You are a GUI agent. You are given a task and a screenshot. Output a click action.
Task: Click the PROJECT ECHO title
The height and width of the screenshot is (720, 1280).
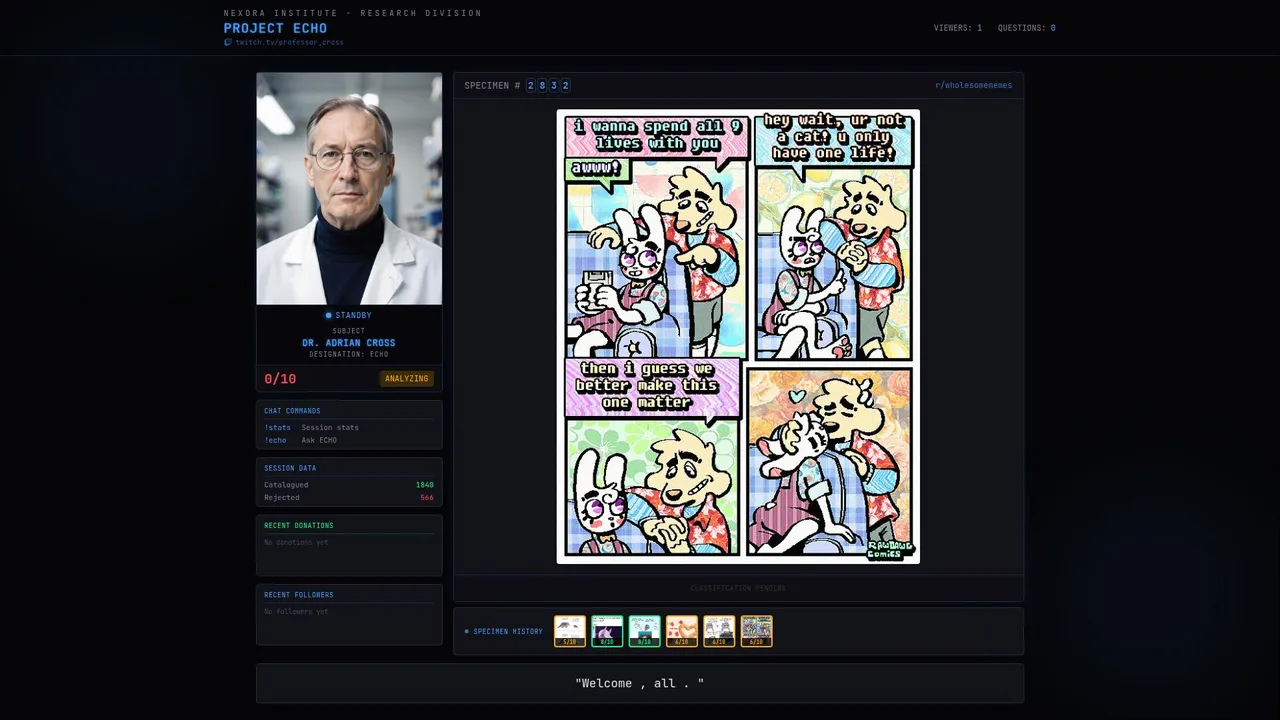[x=275, y=28]
